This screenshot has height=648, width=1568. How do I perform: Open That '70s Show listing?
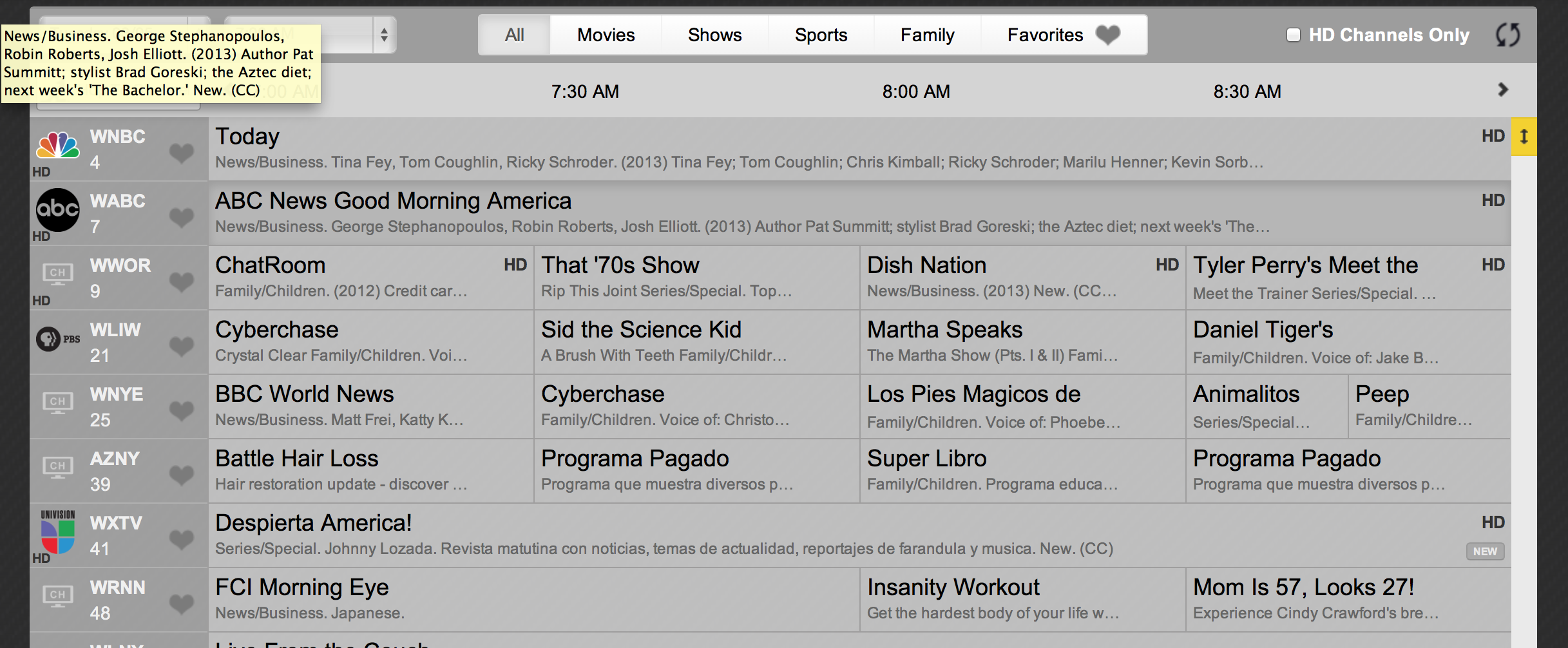pos(697,278)
